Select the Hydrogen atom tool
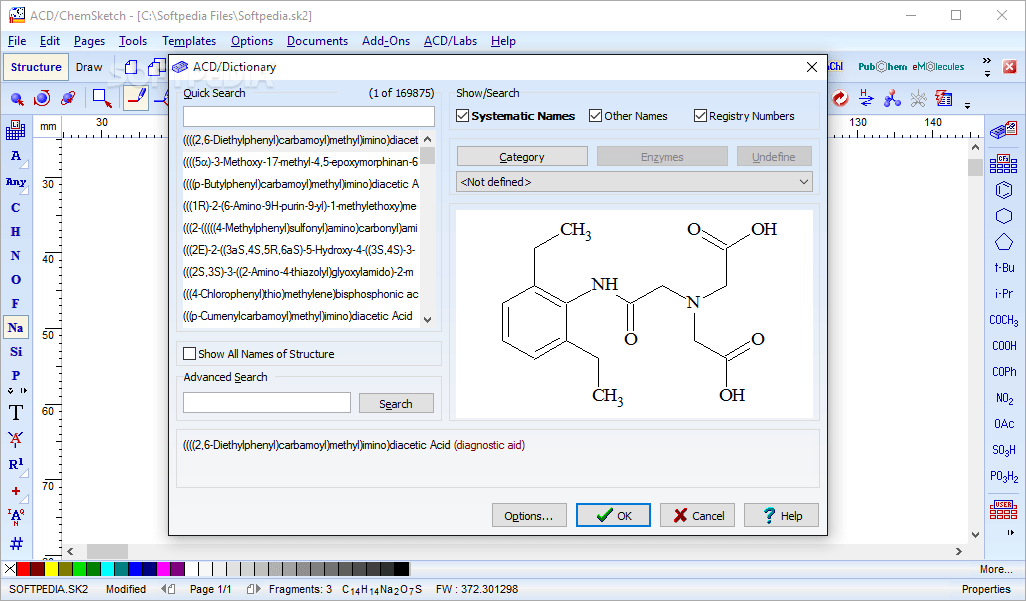 pos(16,232)
